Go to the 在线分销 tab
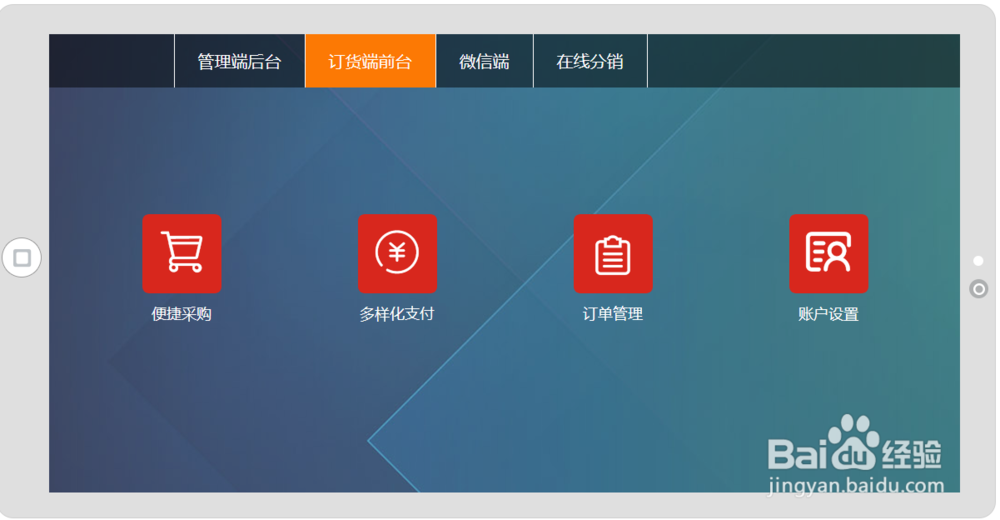The height and width of the screenshot is (520, 1000). (590, 61)
